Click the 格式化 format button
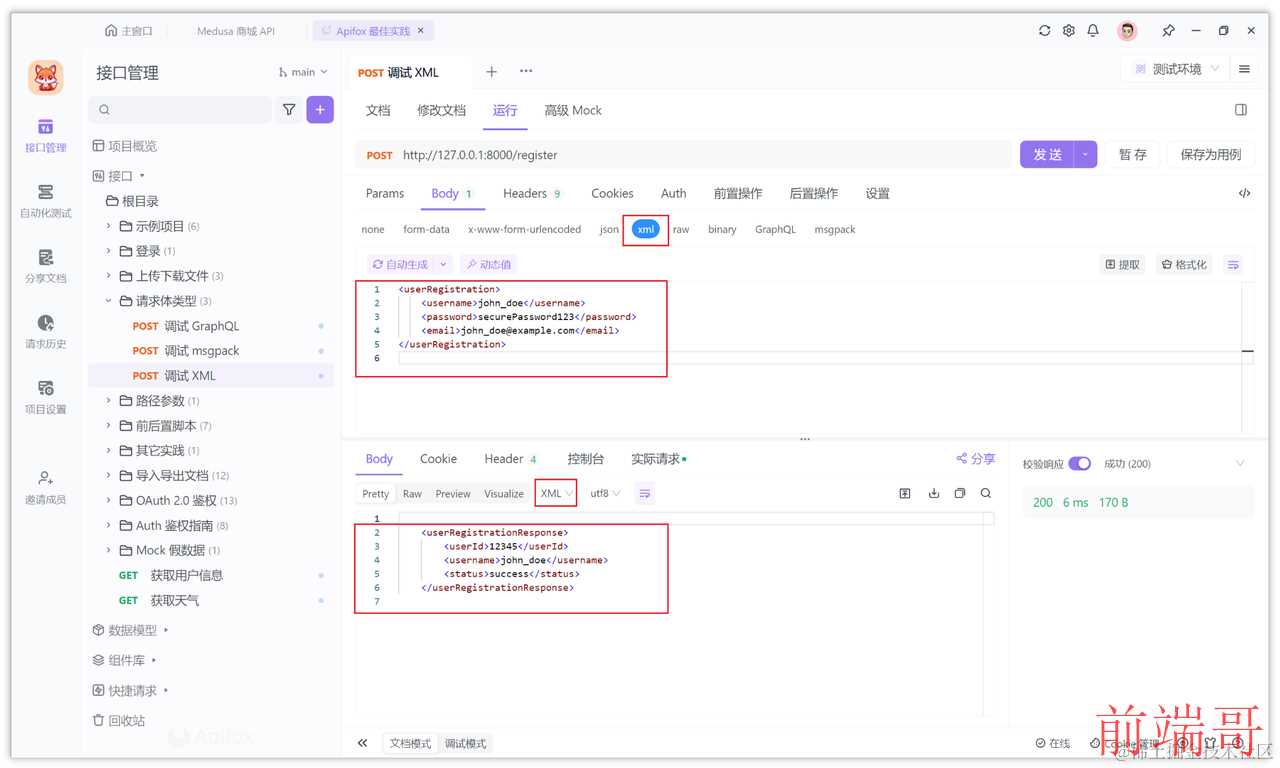This screenshot has height=768, width=1280. [x=1184, y=265]
